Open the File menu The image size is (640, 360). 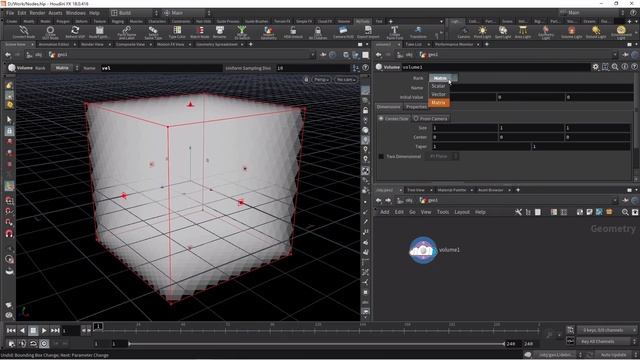[x=10, y=13]
